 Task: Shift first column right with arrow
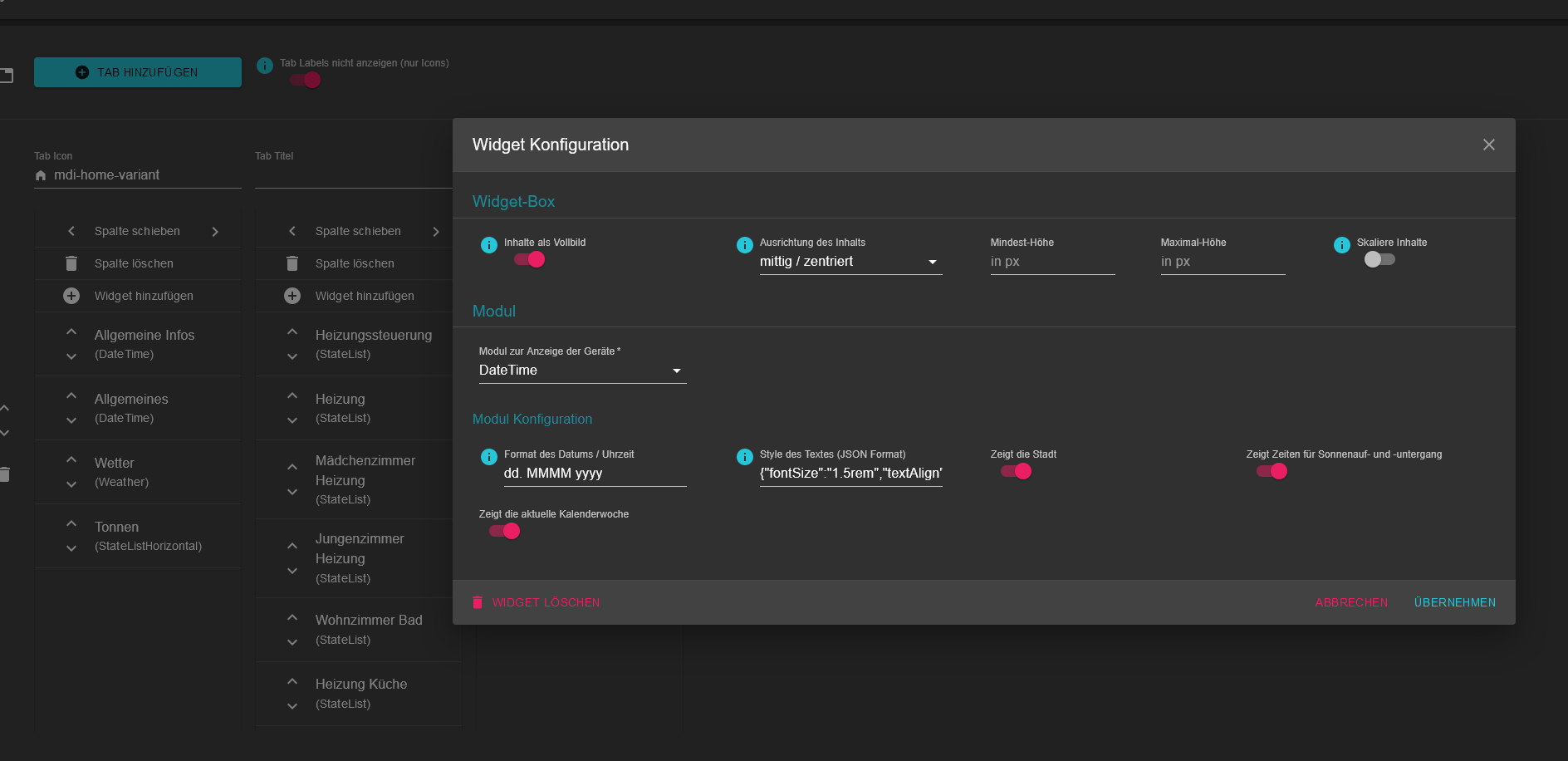[x=215, y=231]
